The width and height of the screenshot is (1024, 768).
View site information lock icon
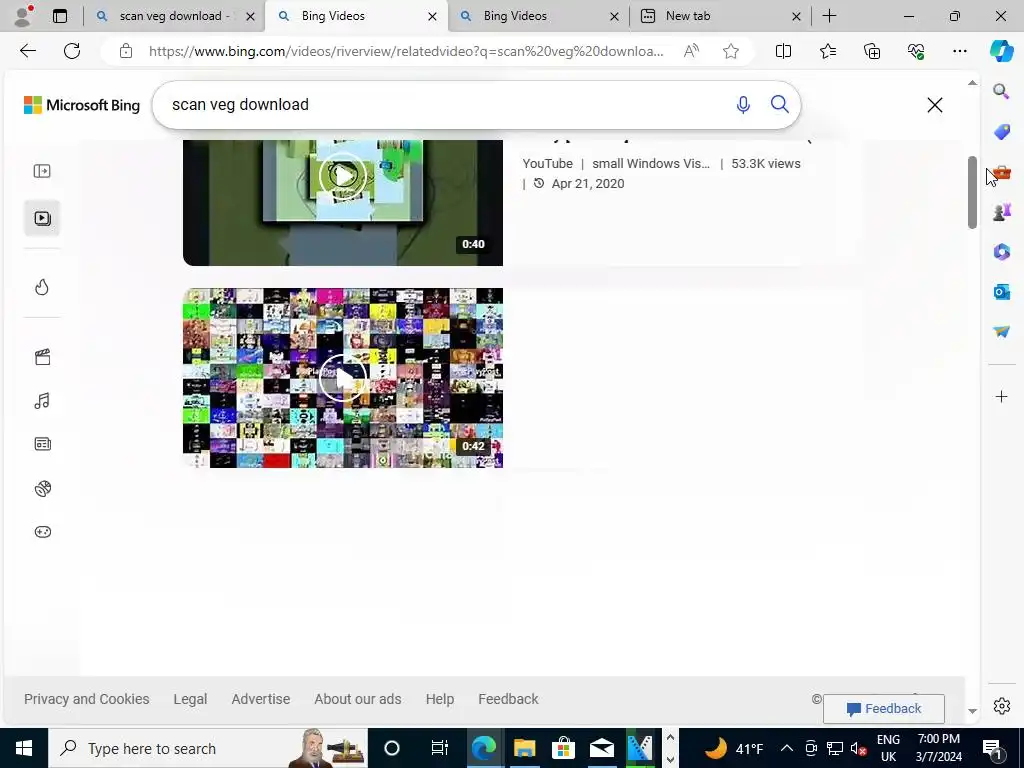[126, 51]
